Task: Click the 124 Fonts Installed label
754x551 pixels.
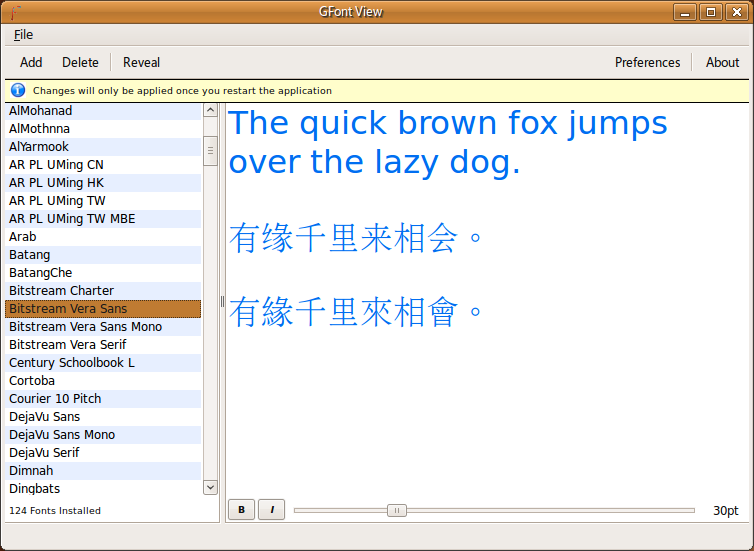Action: coord(55,511)
